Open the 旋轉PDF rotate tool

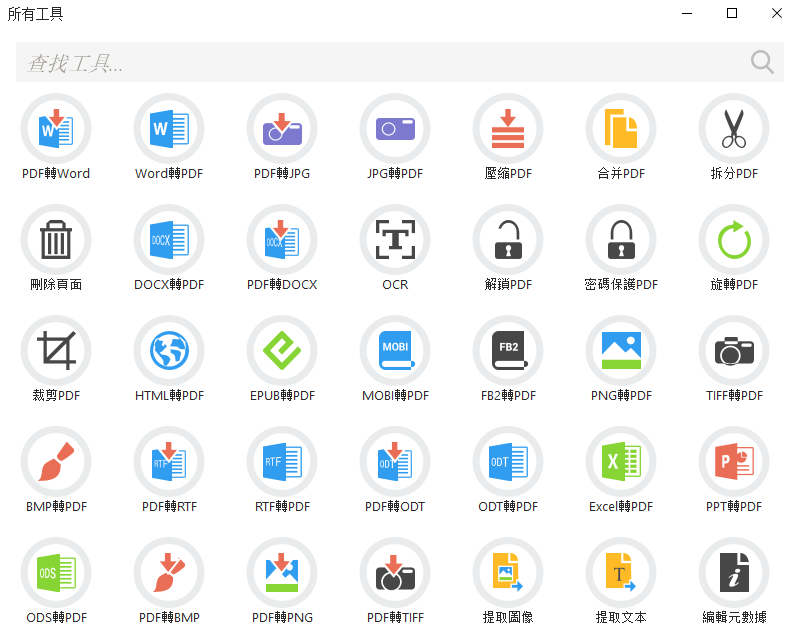pos(734,239)
